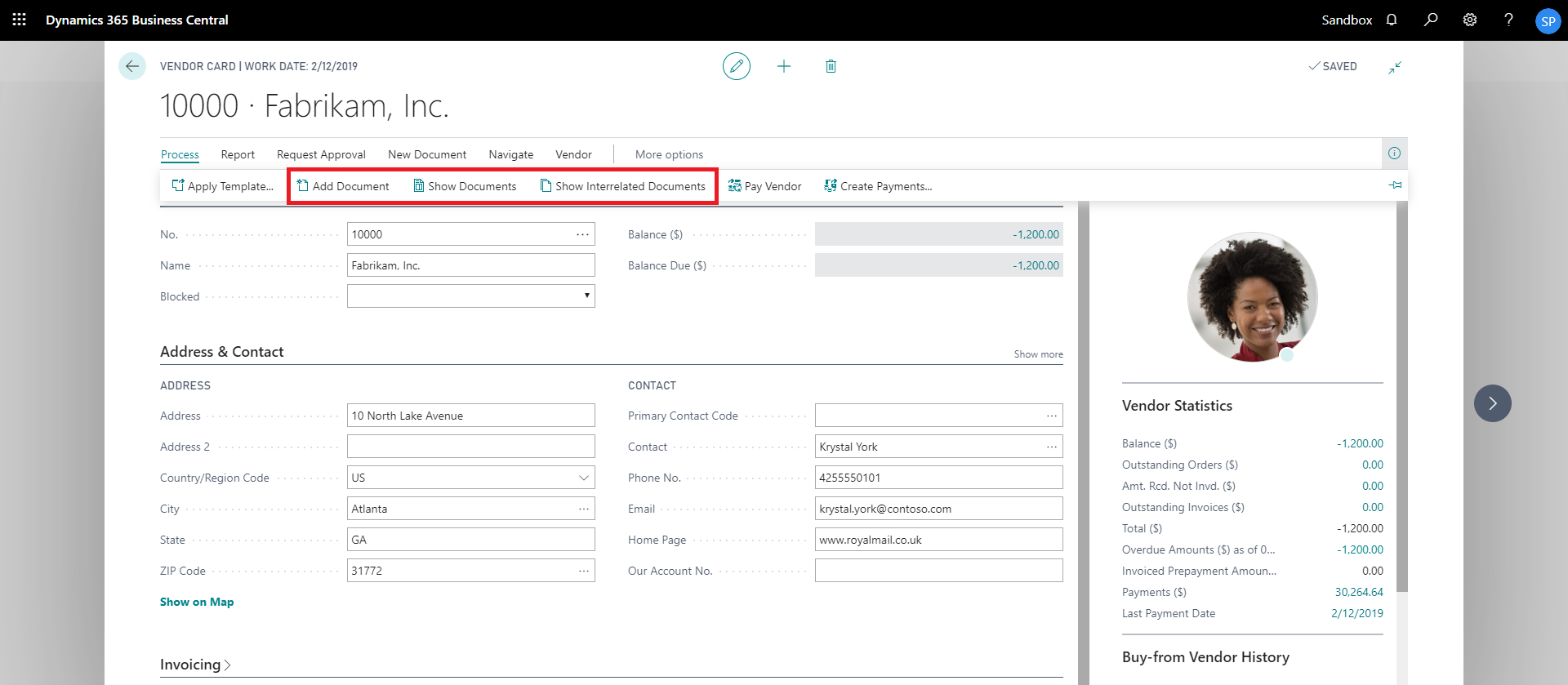Image resolution: width=1568 pixels, height=685 pixels.
Task: Click the Phone No. input field
Action: [938, 478]
